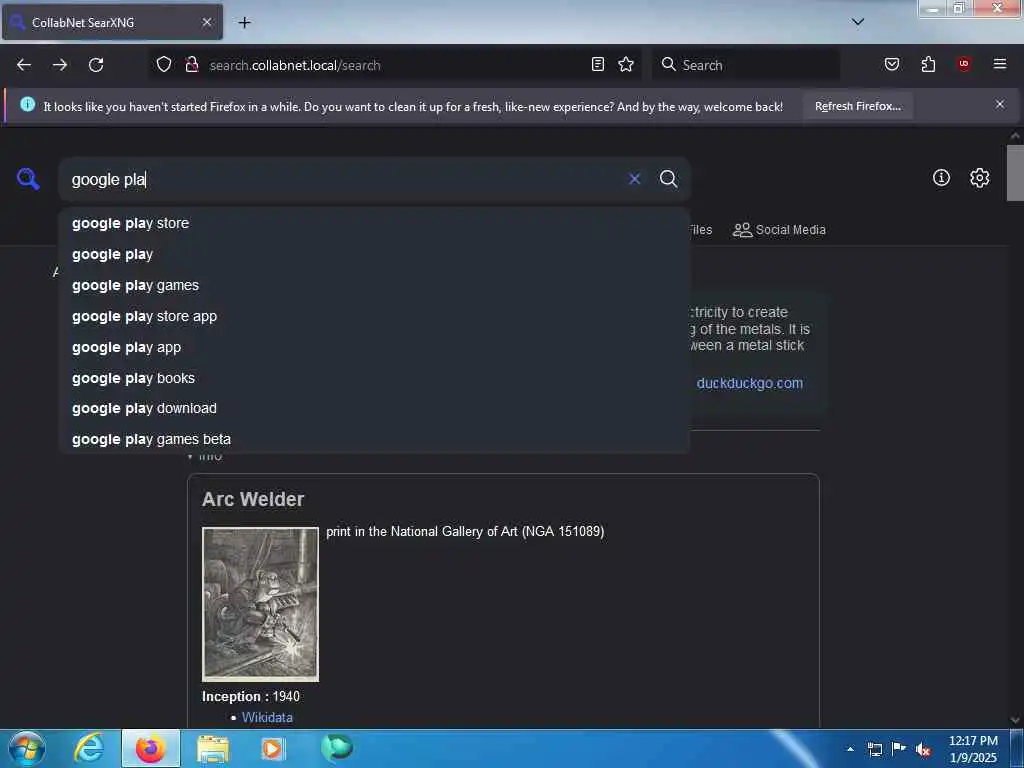1024x768 pixels.
Task: Open the green globe taskbar application
Action: click(337, 748)
